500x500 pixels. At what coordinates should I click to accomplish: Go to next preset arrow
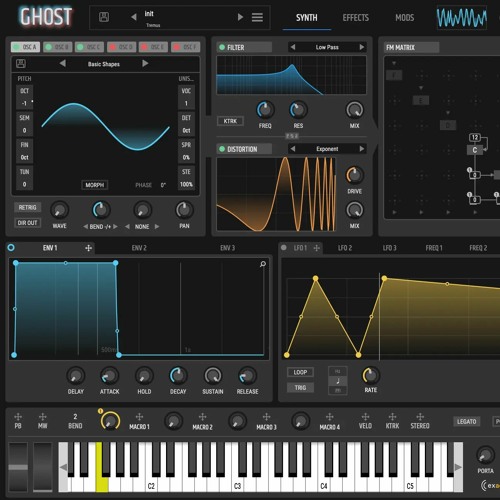(240, 17)
